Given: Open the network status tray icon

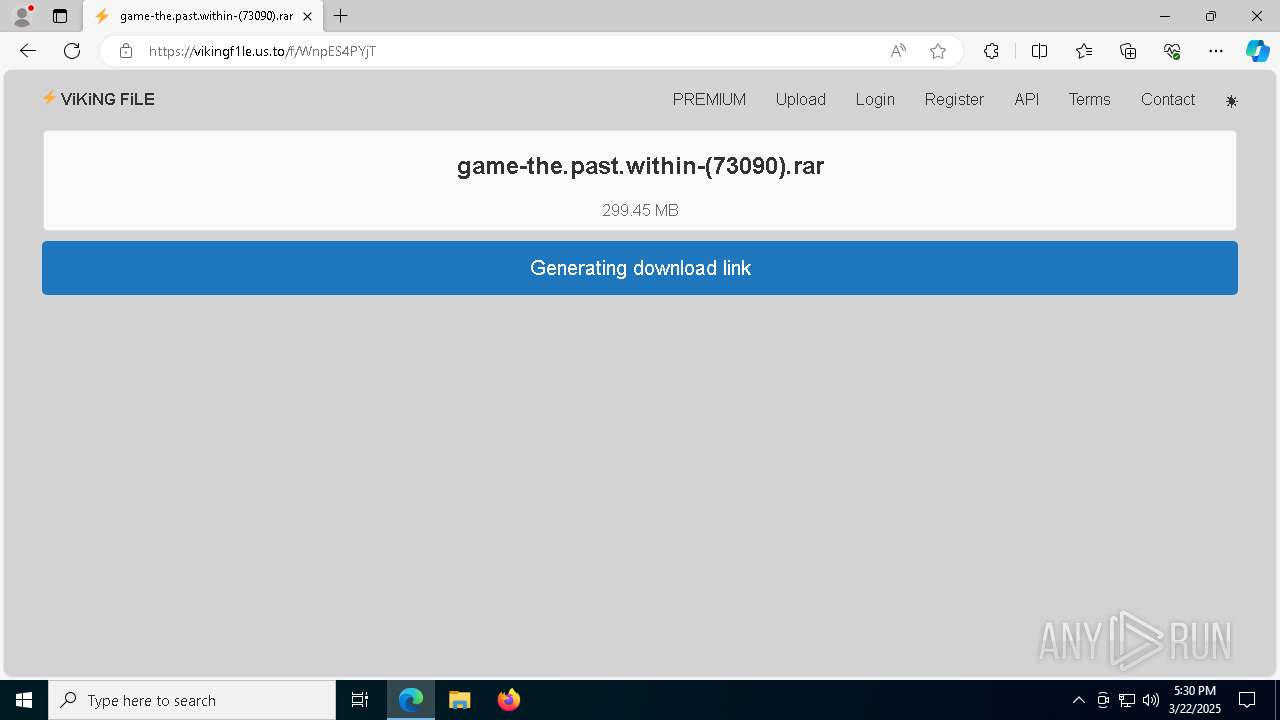Looking at the screenshot, I should 1127,700.
